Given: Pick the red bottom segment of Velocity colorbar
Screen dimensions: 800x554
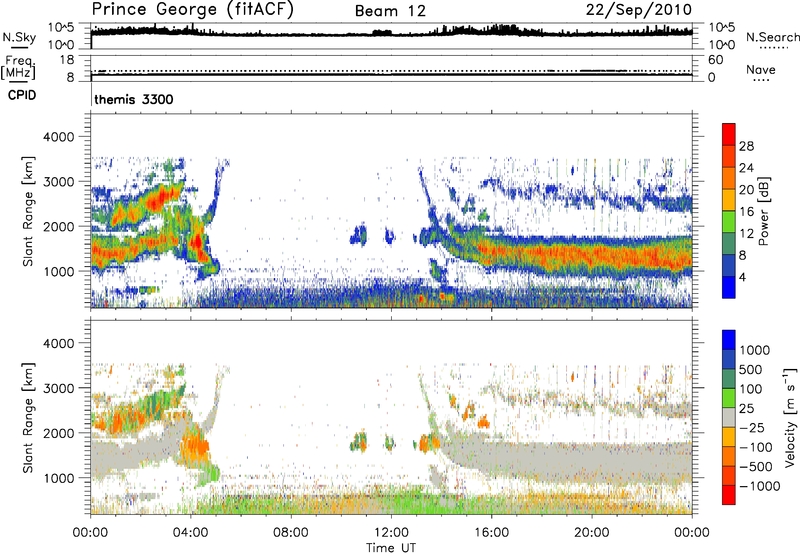Looking at the screenshot, I should [x=729, y=495].
